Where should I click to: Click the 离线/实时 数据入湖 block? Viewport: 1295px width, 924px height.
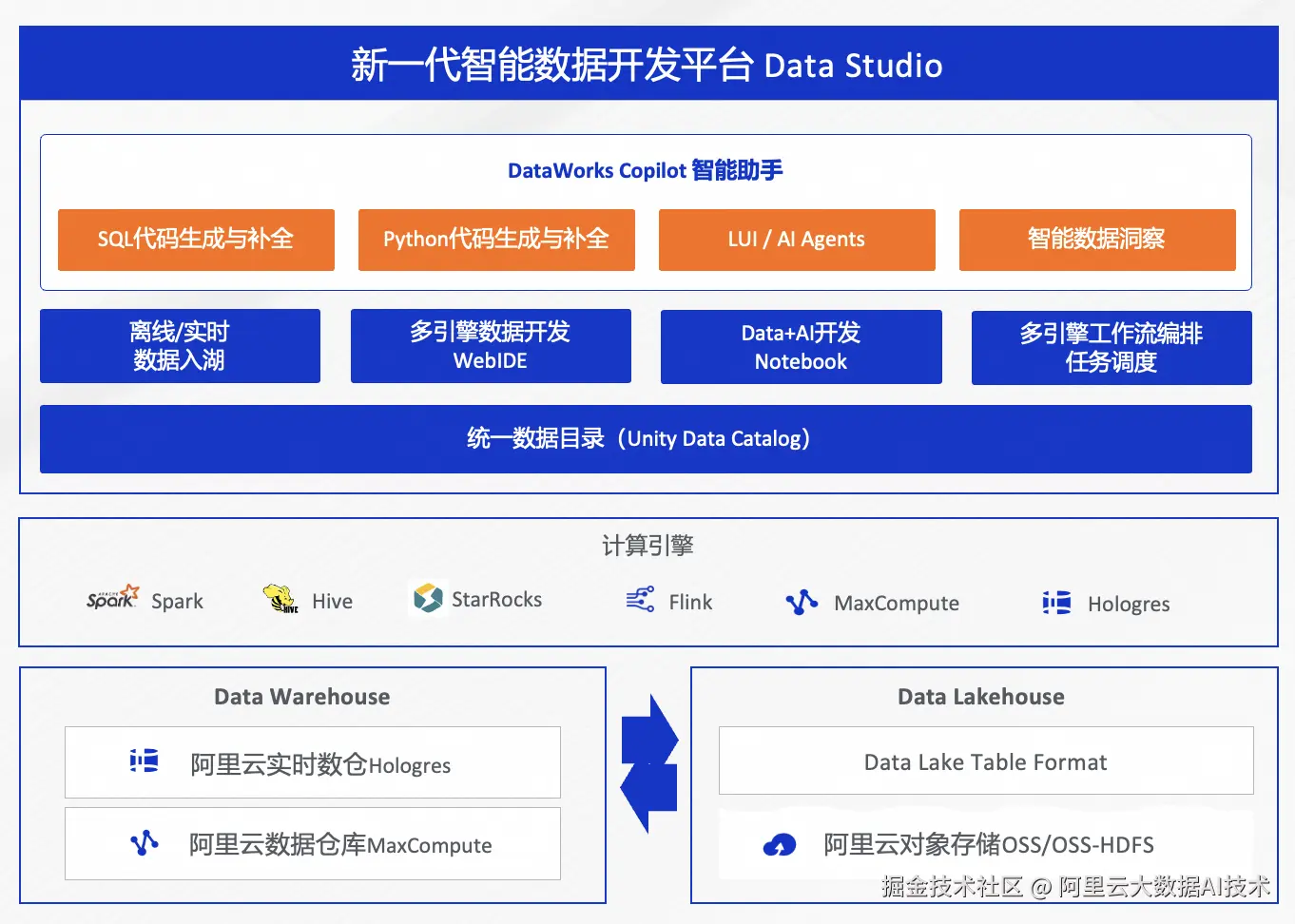tap(180, 346)
